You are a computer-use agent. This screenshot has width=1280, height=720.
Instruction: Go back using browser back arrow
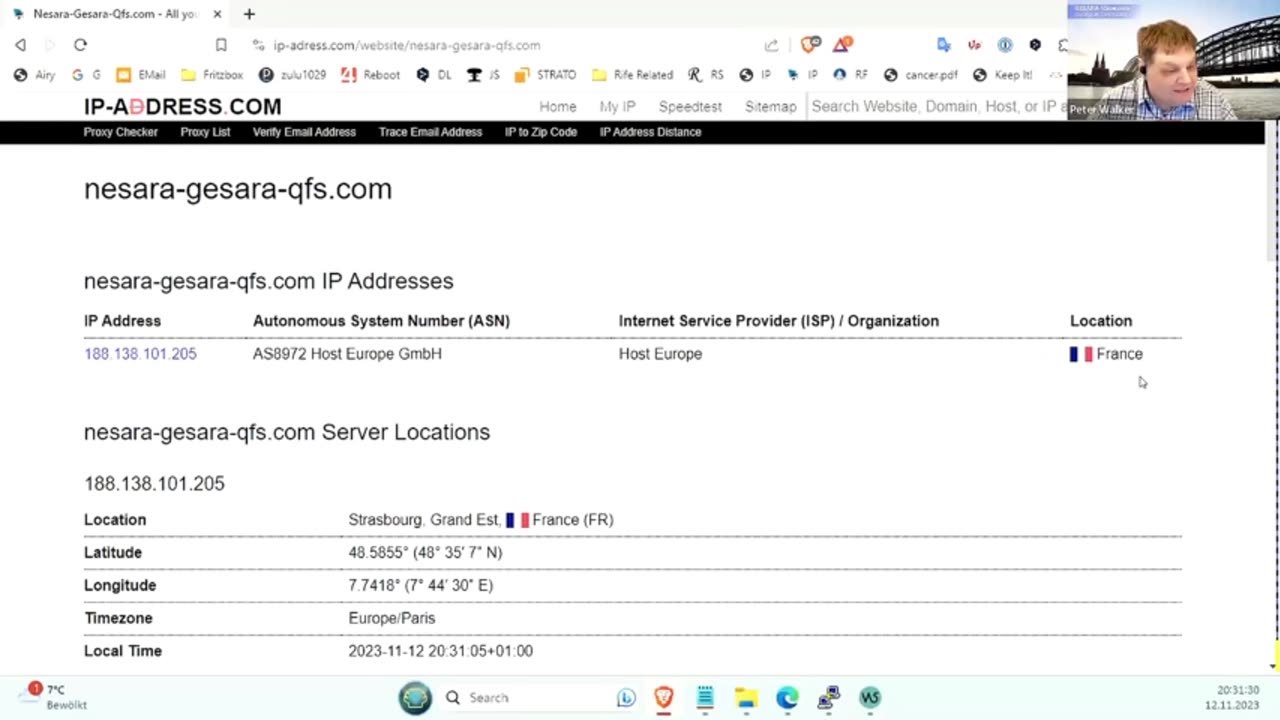20,45
